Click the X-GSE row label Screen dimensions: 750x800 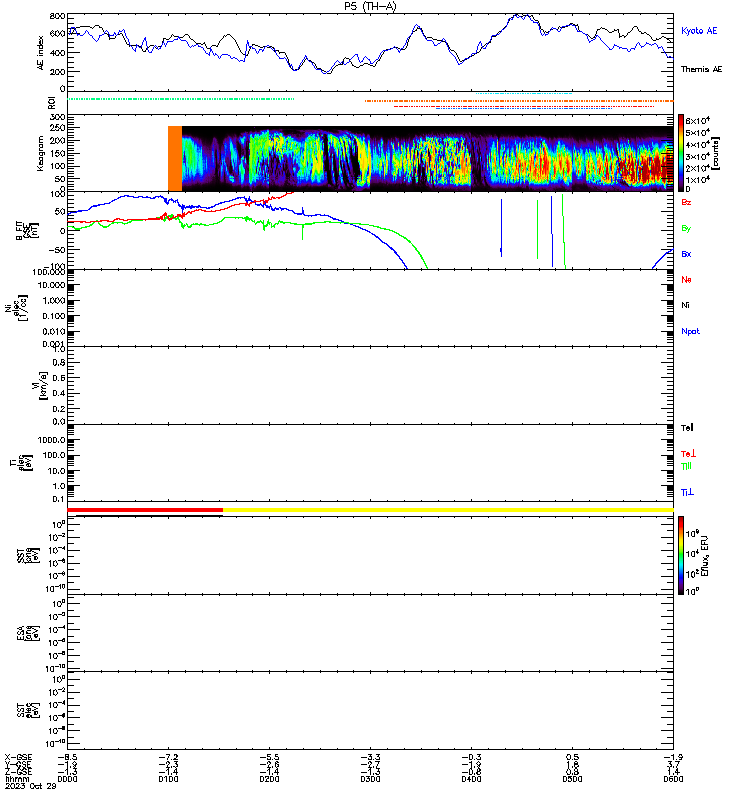pos(18,757)
